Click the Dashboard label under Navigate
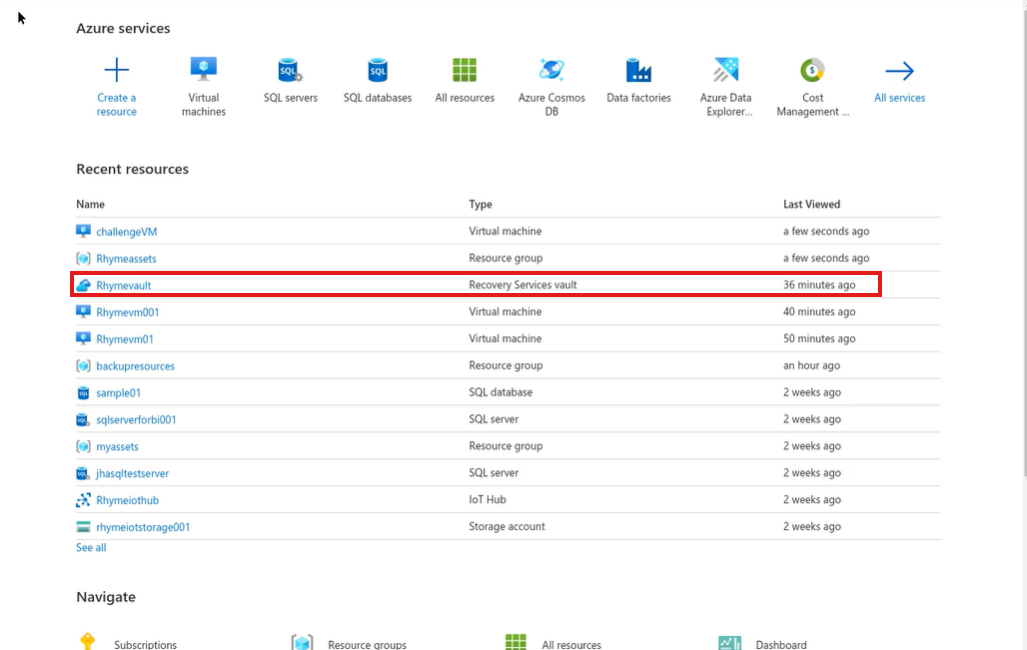Viewport: 1027px width, 650px height. (781, 645)
